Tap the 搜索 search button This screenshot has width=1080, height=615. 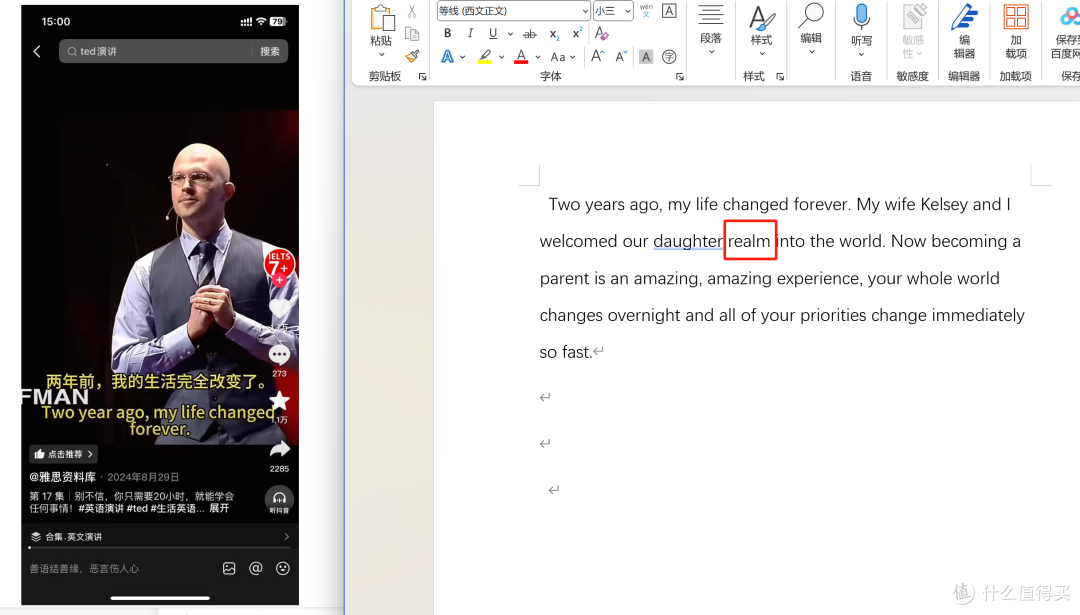pos(270,51)
